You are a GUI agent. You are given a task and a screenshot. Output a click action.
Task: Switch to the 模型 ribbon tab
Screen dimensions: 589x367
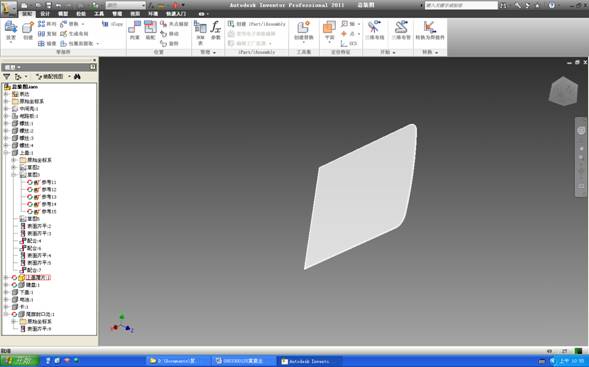point(63,14)
